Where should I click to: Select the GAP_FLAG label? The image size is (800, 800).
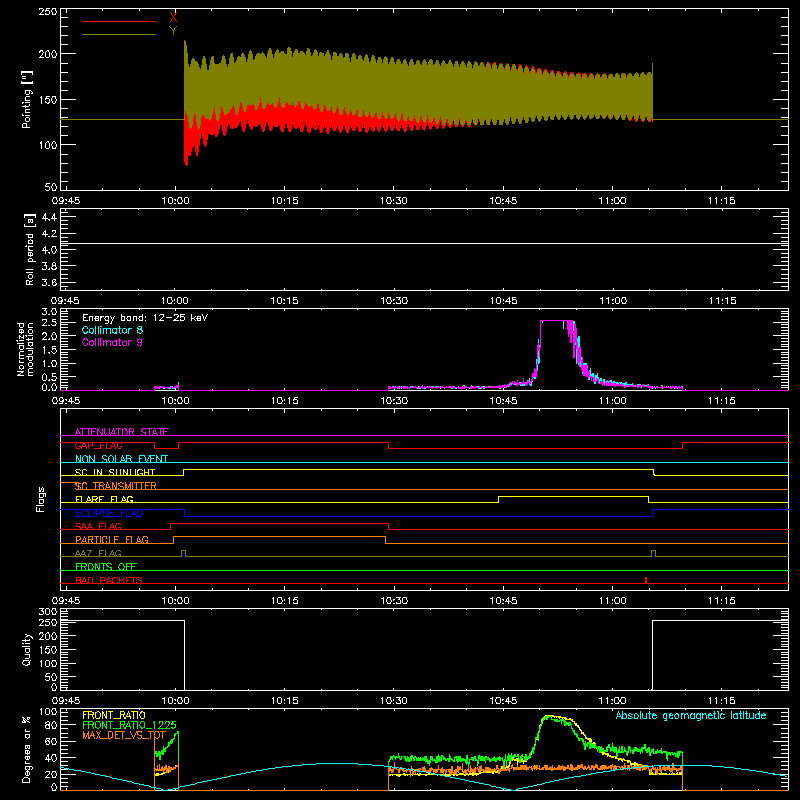(98, 445)
